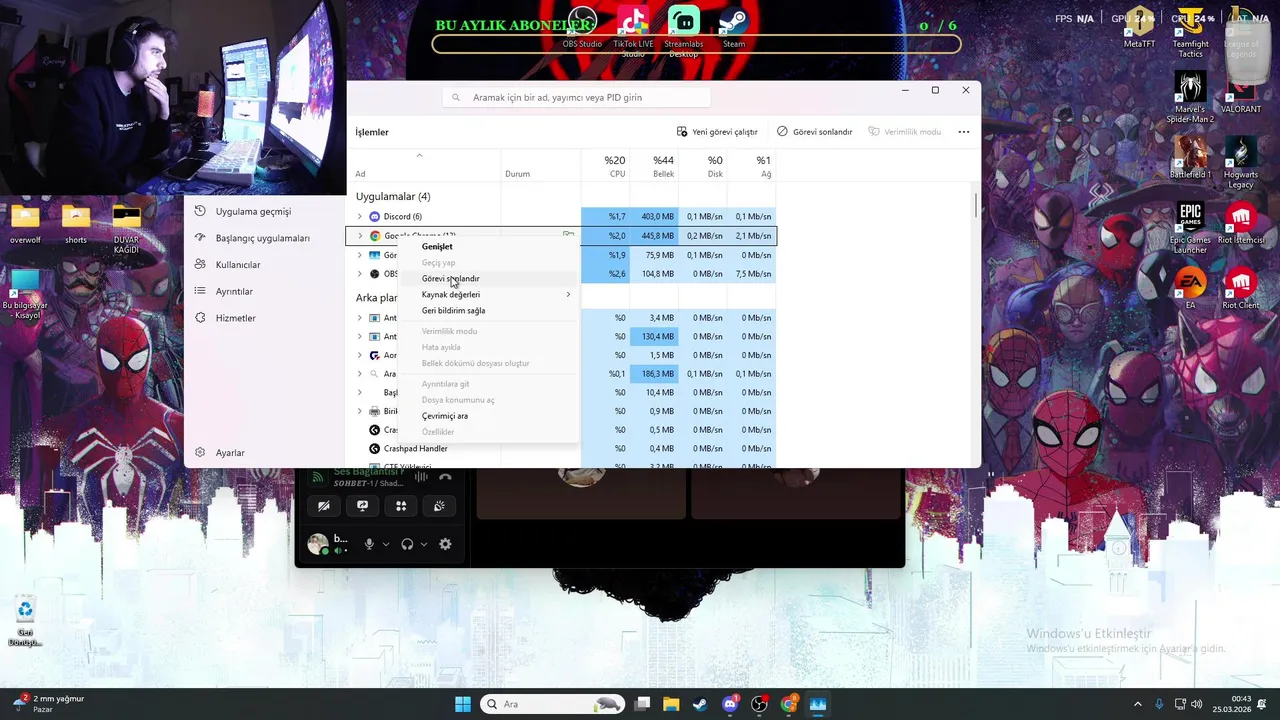Click the Crashpad Handler process icon
1280x720 pixels.
point(375,449)
